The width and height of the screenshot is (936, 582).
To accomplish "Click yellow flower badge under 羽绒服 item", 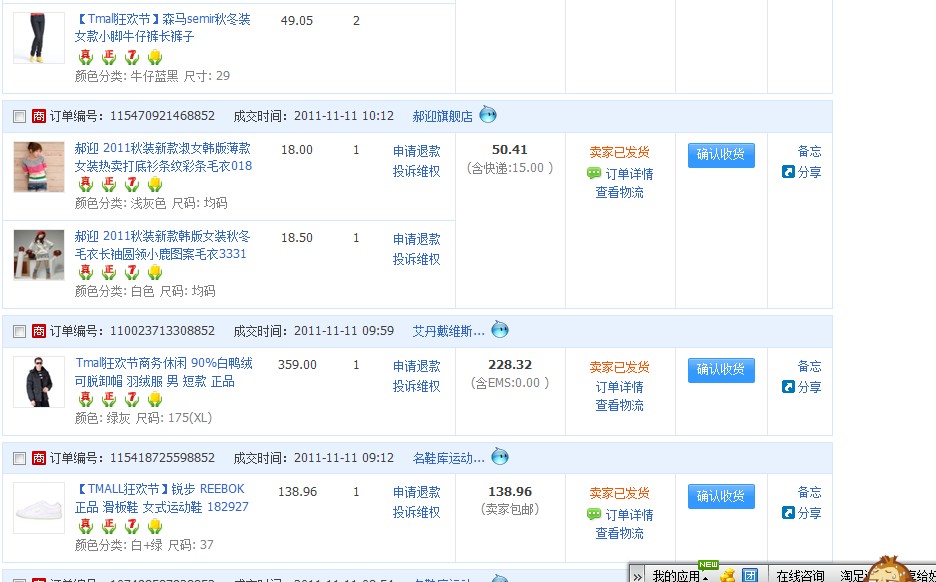I will click(x=155, y=399).
